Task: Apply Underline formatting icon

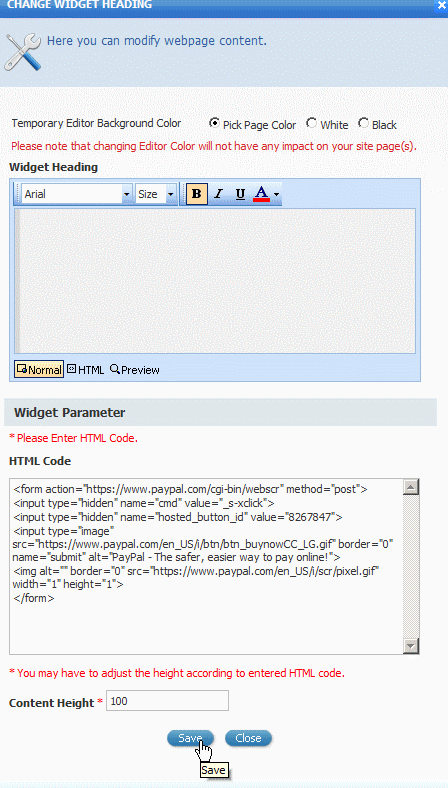Action: 240,194
